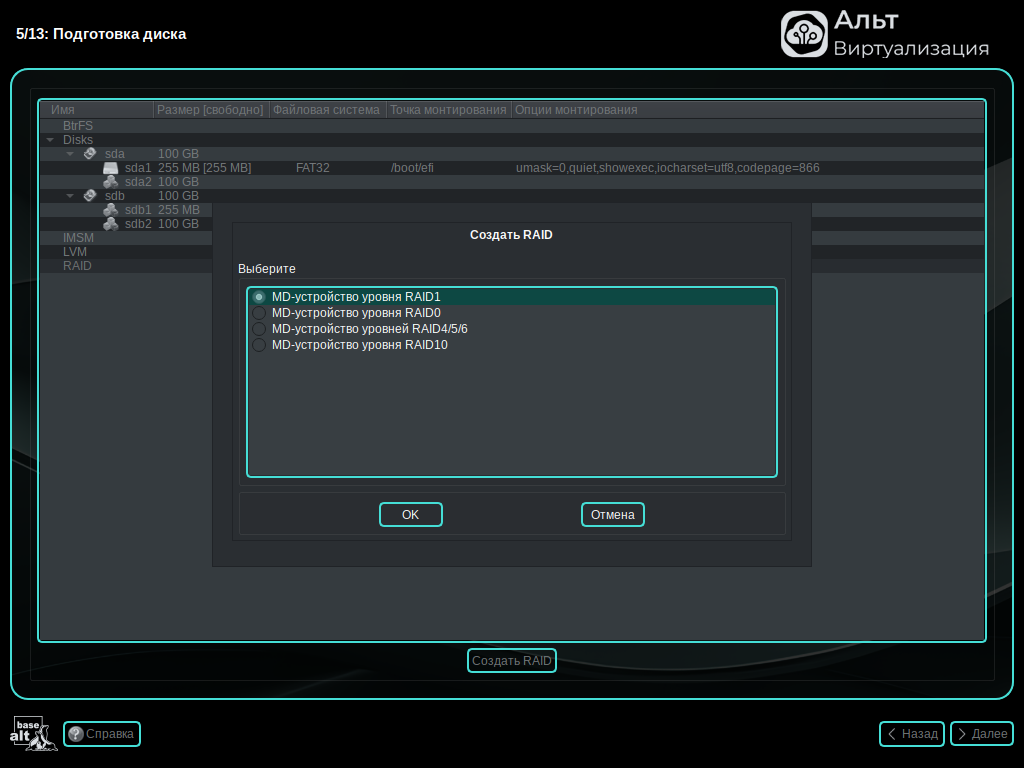Click the sda1 size 255 MB [255 MB]
Screen dimensions: 1024x768
coord(204,168)
